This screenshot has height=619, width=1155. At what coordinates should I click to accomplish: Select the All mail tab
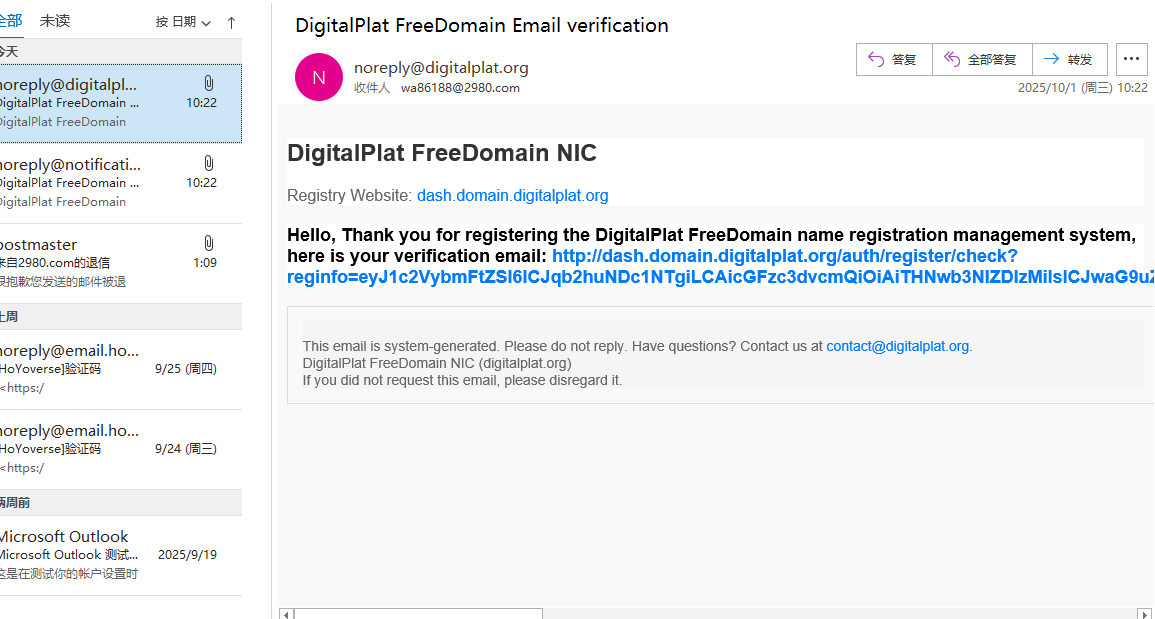click(x=10, y=21)
